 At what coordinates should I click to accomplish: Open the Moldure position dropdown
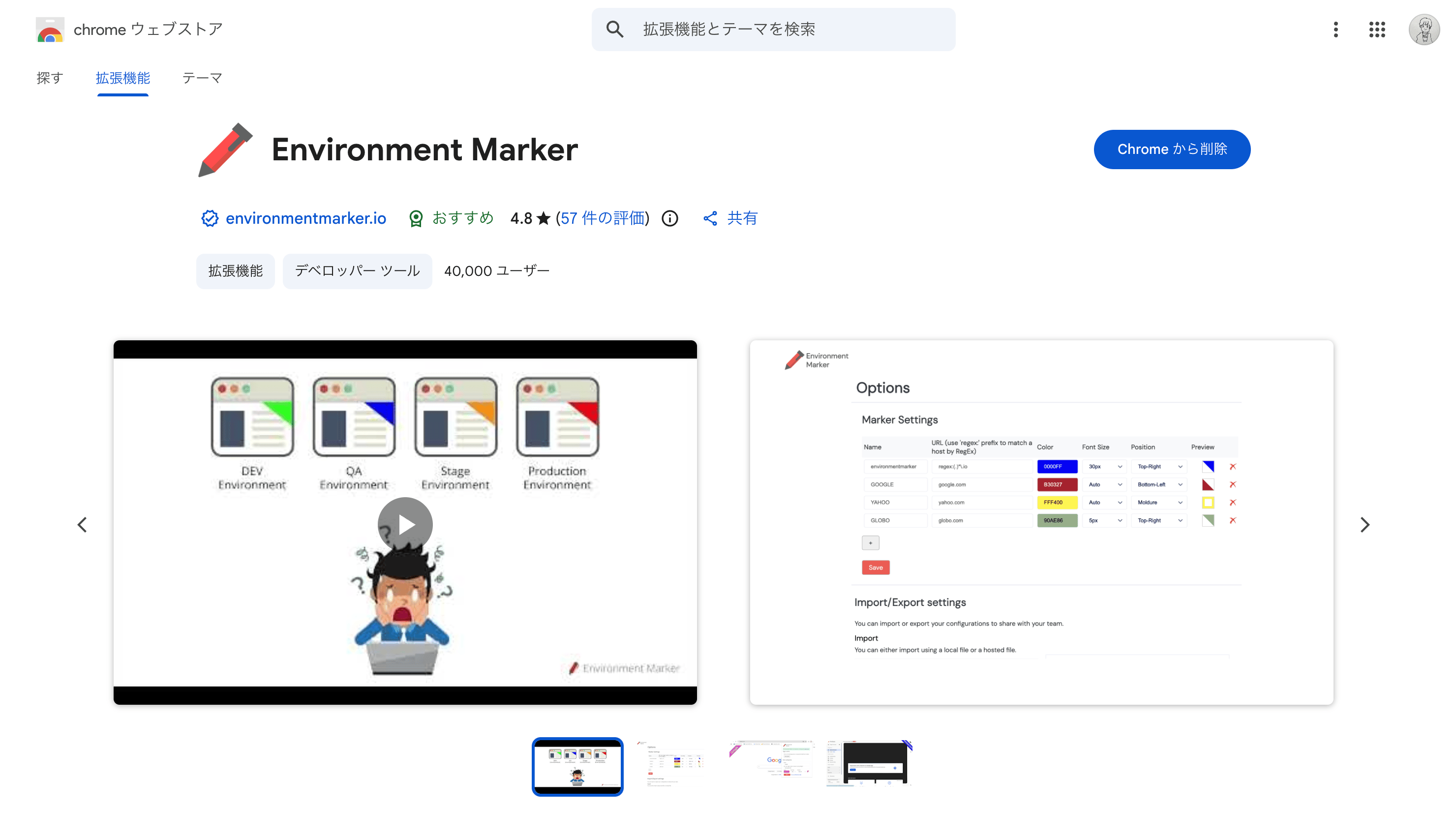click(x=1158, y=503)
